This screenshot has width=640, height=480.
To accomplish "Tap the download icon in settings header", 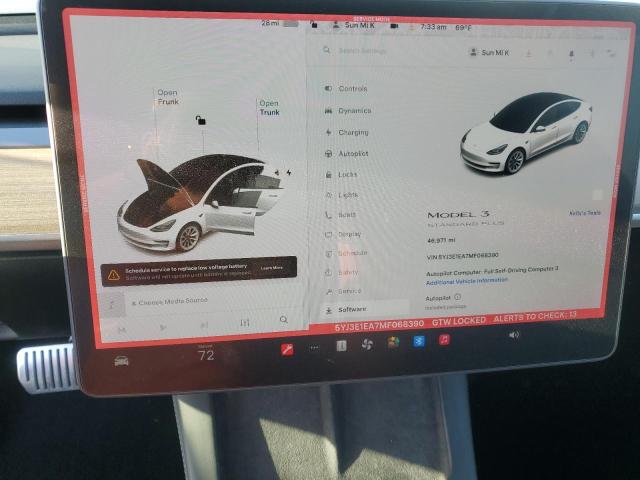I will (x=529, y=53).
